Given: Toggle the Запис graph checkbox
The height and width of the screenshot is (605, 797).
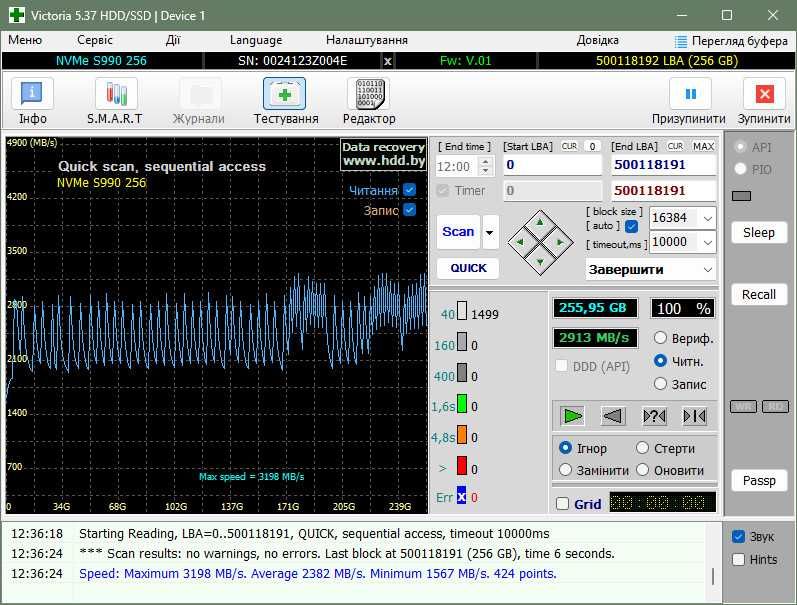Looking at the screenshot, I should point(409,209).
